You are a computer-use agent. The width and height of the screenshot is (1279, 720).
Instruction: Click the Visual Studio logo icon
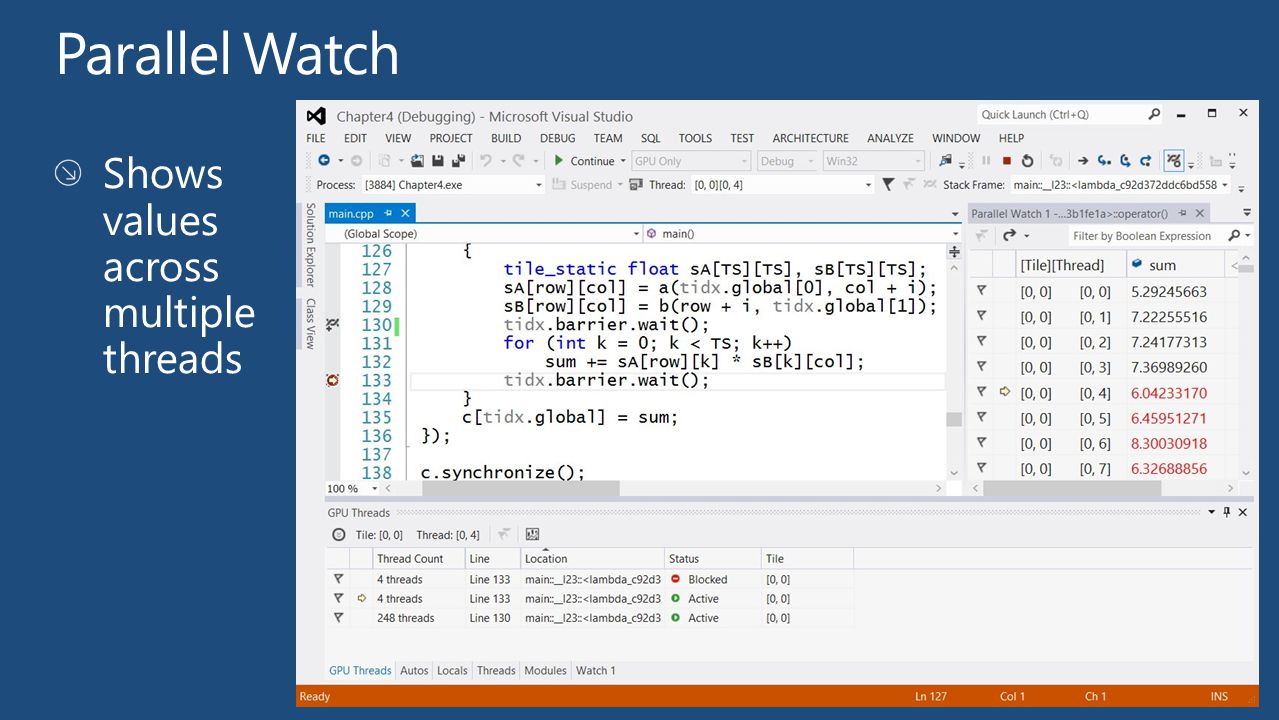click(316, 115)
